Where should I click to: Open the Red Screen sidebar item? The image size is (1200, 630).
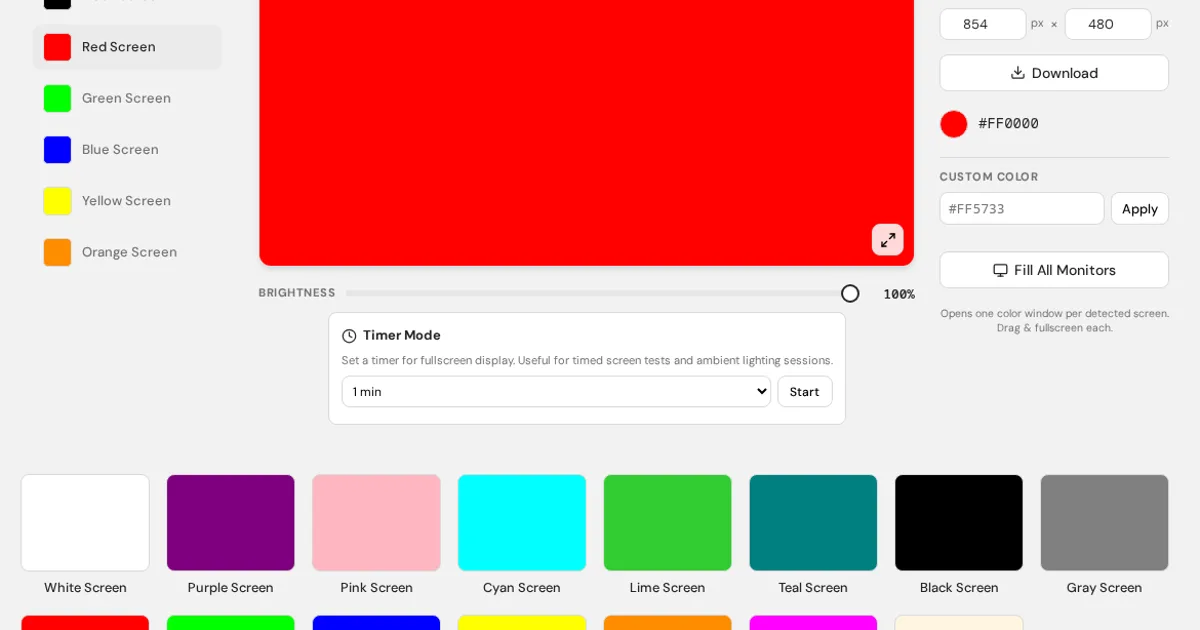127,47
